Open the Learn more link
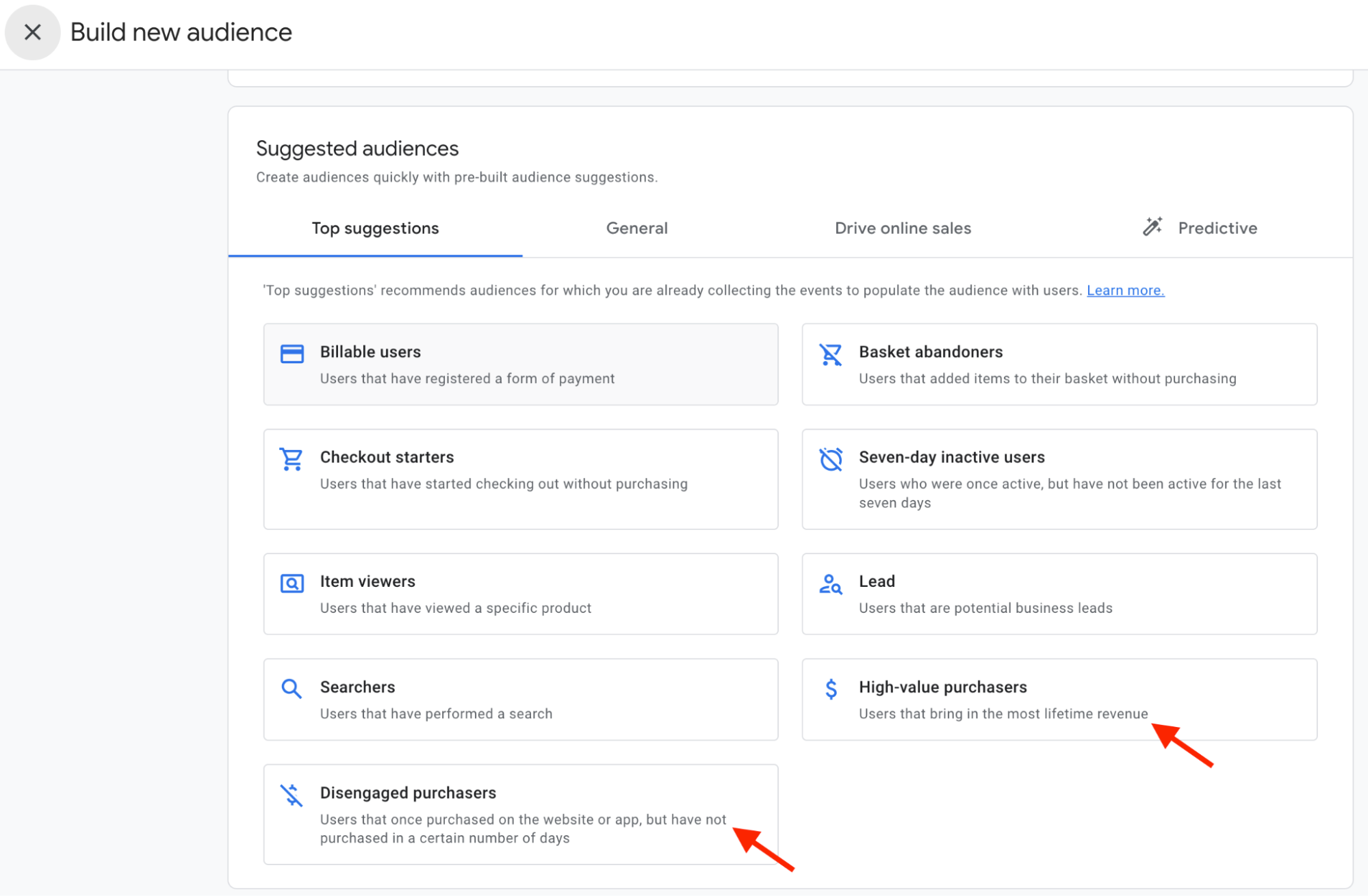1368x896 pixels. tap(1124, 290)
